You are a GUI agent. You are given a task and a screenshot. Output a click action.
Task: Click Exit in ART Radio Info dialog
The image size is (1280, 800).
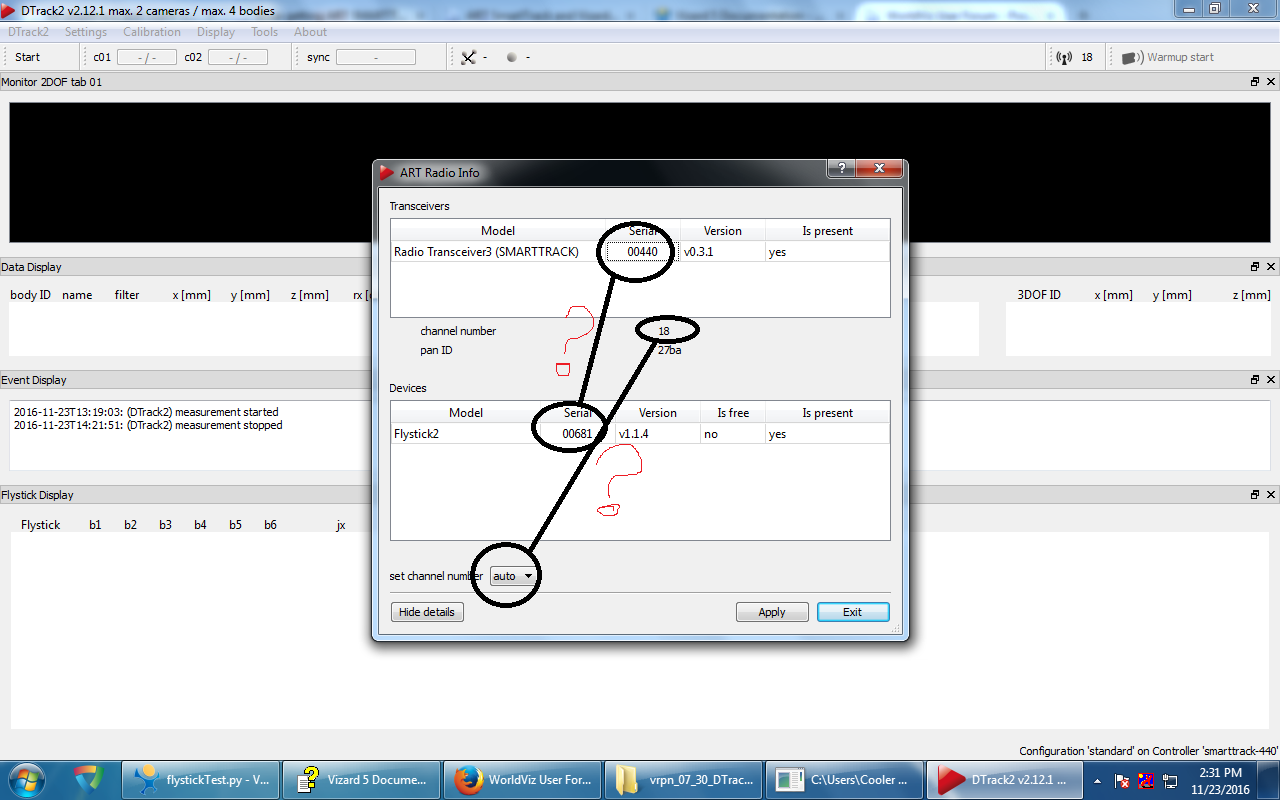pos(852,612)
